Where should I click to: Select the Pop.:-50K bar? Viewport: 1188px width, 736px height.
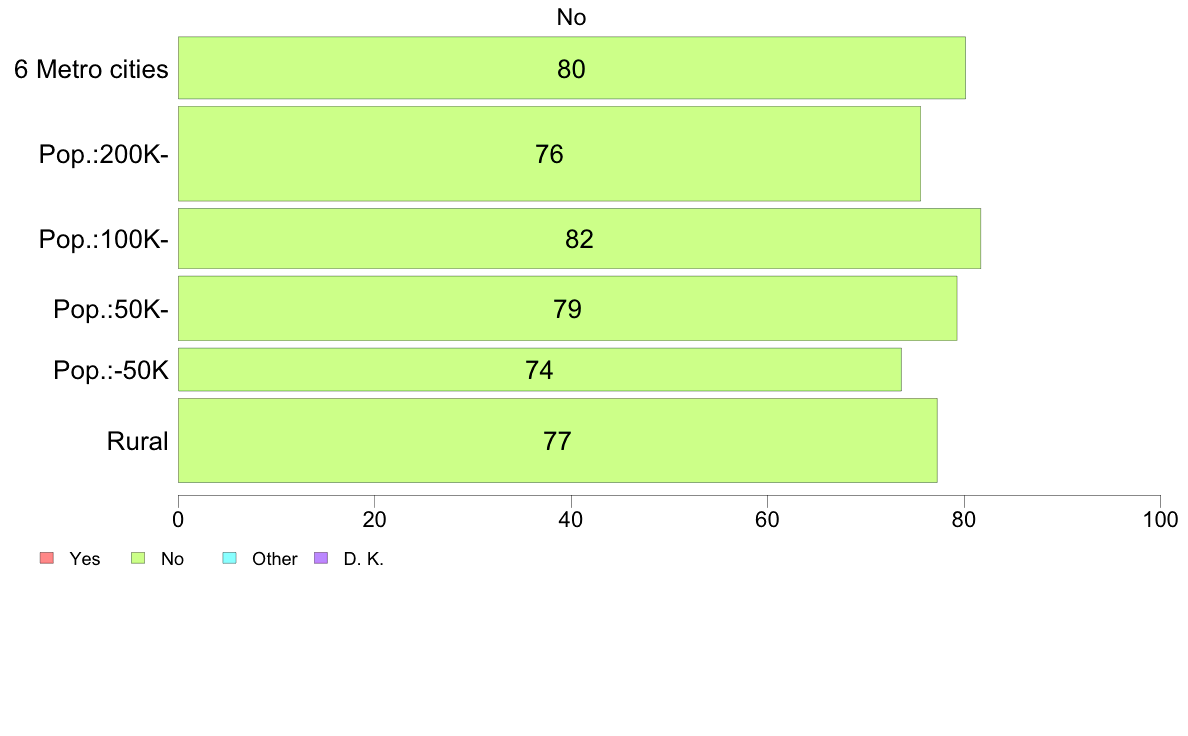(540, 370)
